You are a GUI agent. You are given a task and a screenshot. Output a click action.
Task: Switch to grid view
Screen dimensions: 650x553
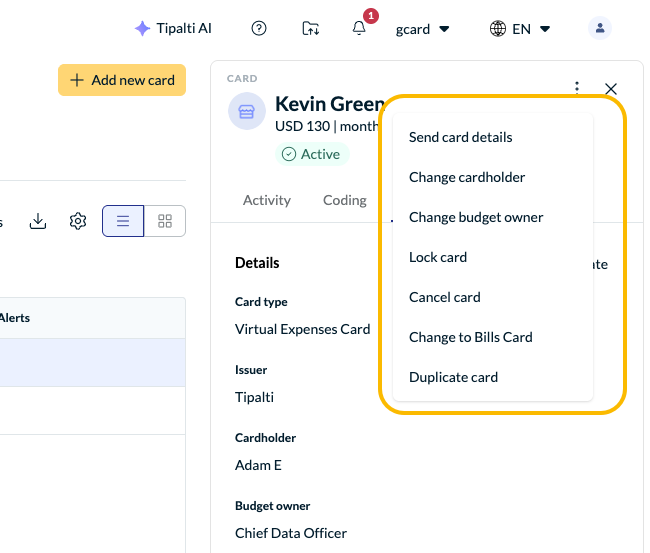point(165,221)
